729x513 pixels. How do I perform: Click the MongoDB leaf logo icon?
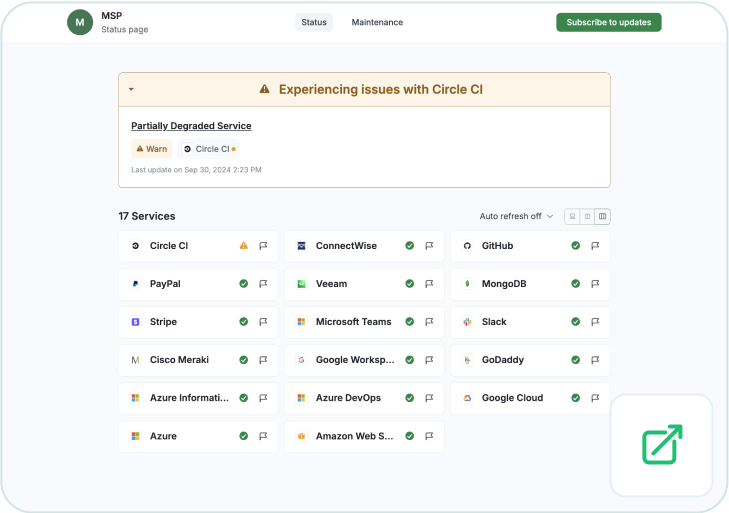[467, 284]
